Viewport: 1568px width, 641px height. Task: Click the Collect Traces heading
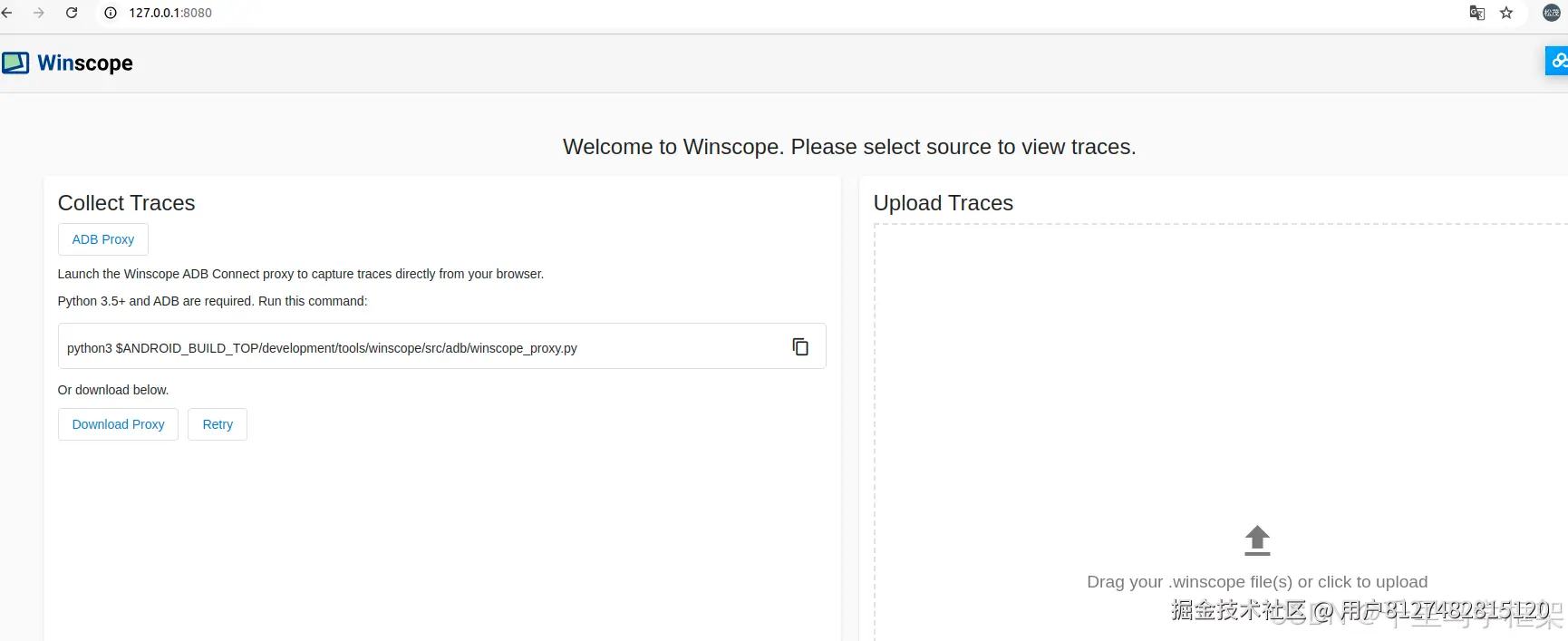(126, 203)
